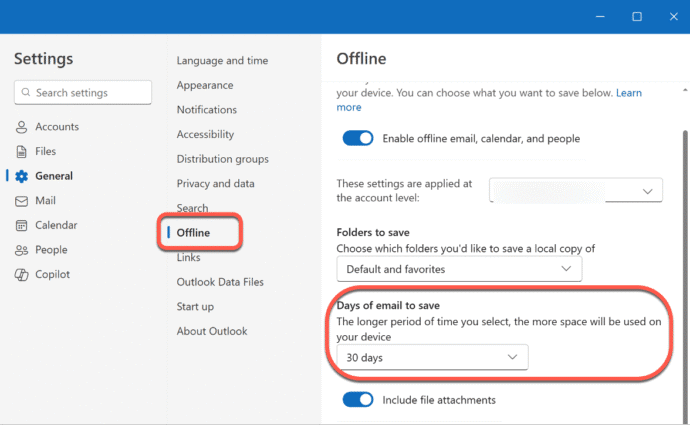690x425 pixels.
Task: Toggle Include file attachments switch
Action: [x=357, y=400]
